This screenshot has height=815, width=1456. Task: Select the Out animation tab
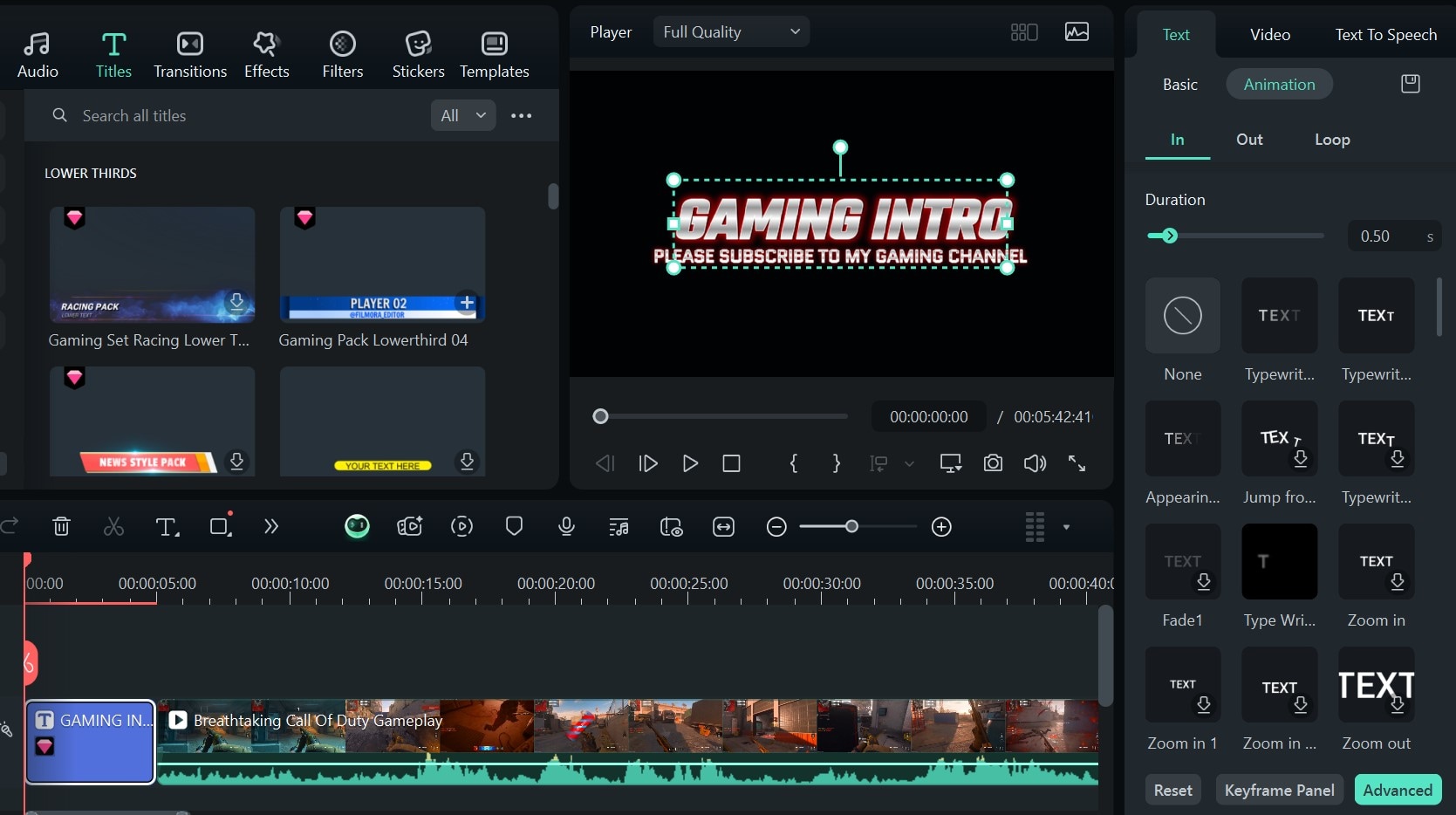click(1248, 140)
